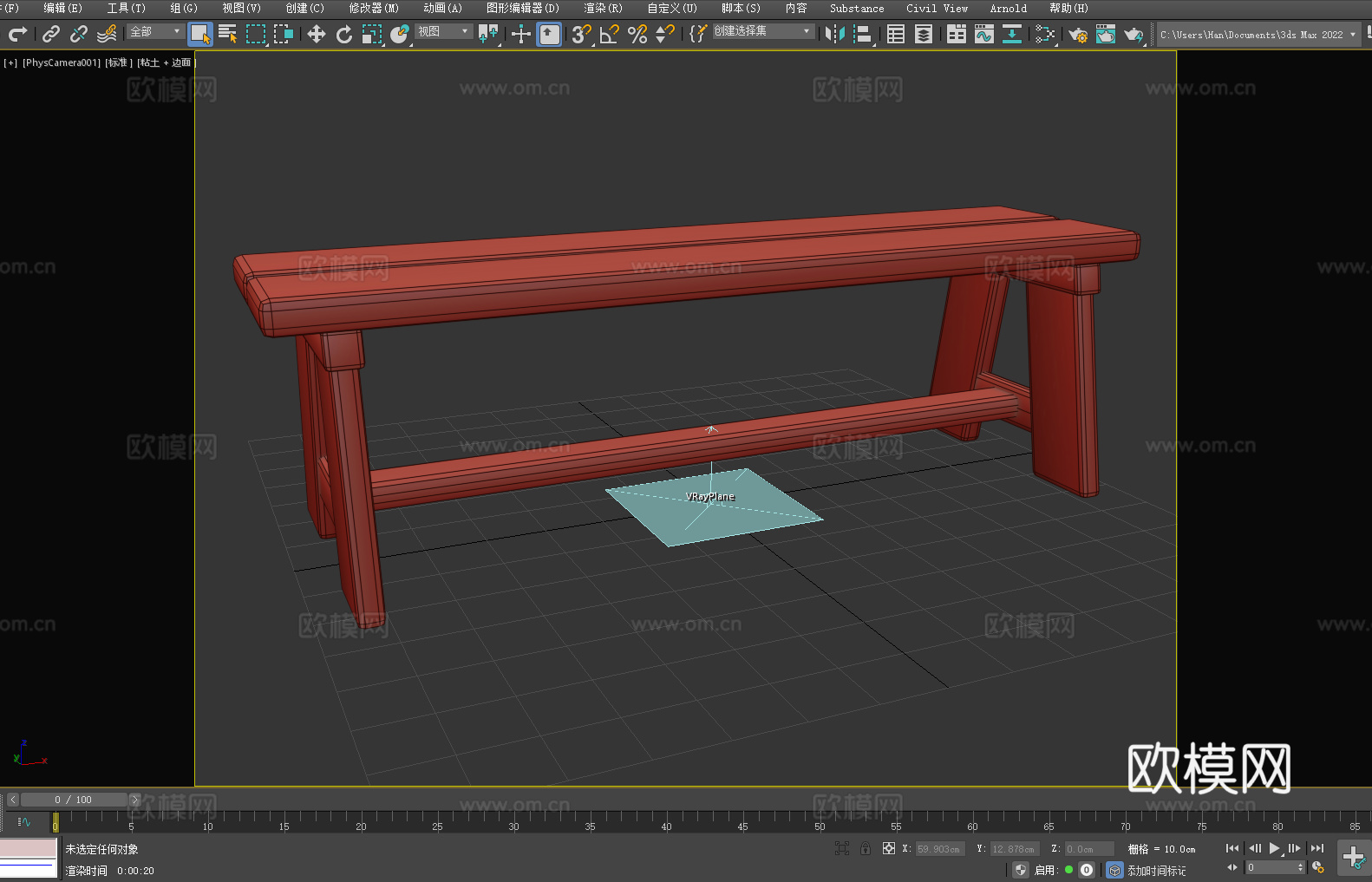The width and height of the screenshot is (1372, 882).
Task: Open Layer Explorer icon
Action: [x=924, y=34]
